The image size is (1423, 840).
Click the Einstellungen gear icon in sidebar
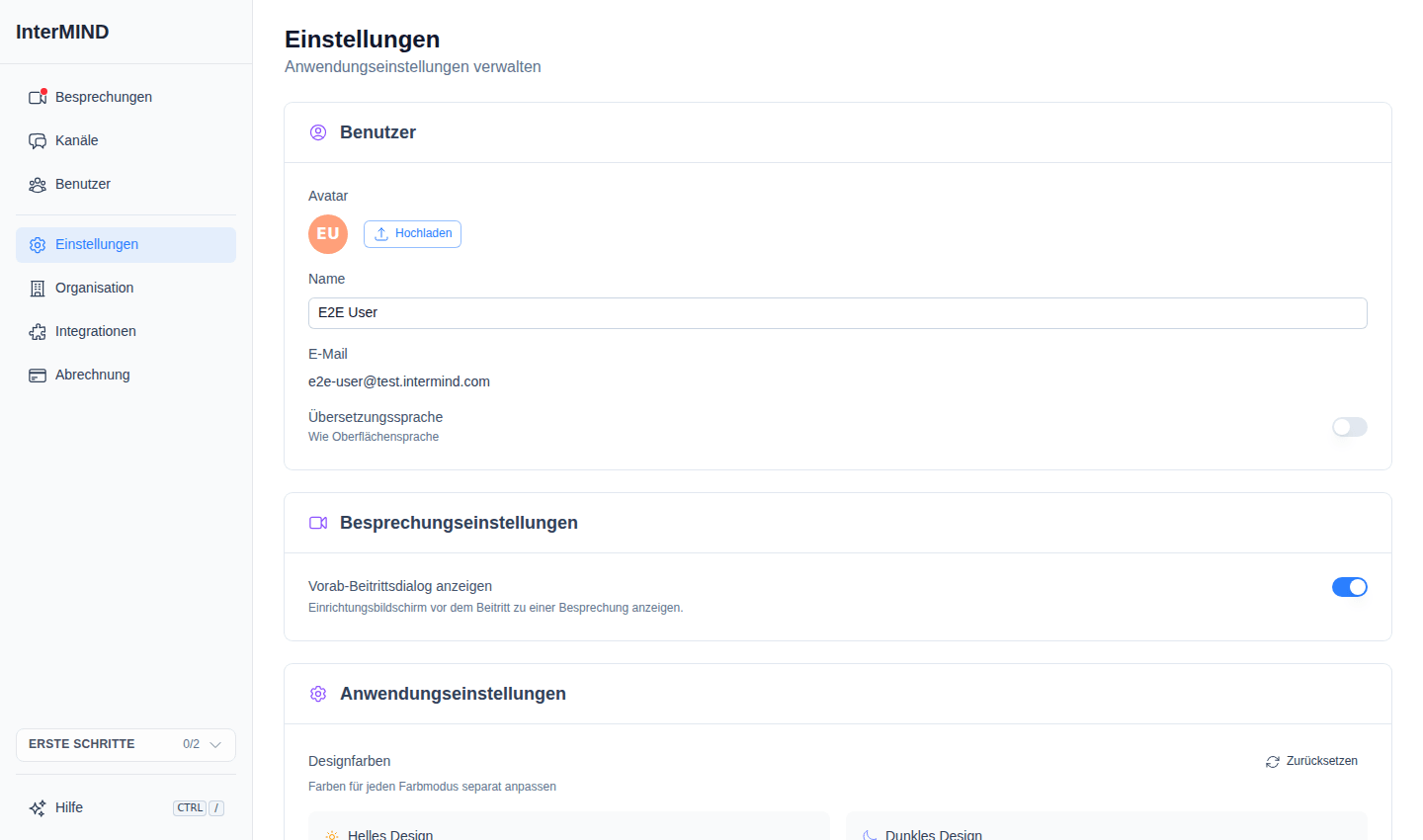38,245
